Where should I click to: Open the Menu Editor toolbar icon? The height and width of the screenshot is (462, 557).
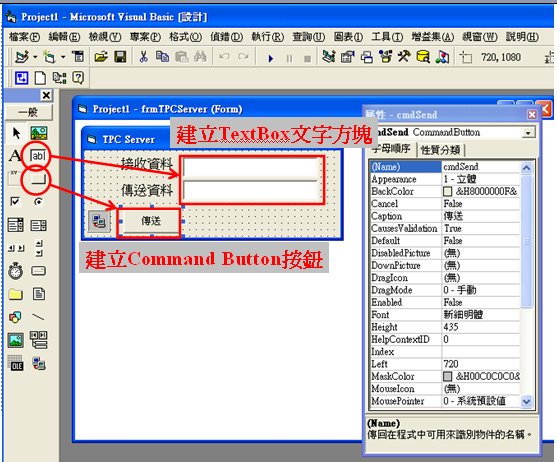point(78,57)
